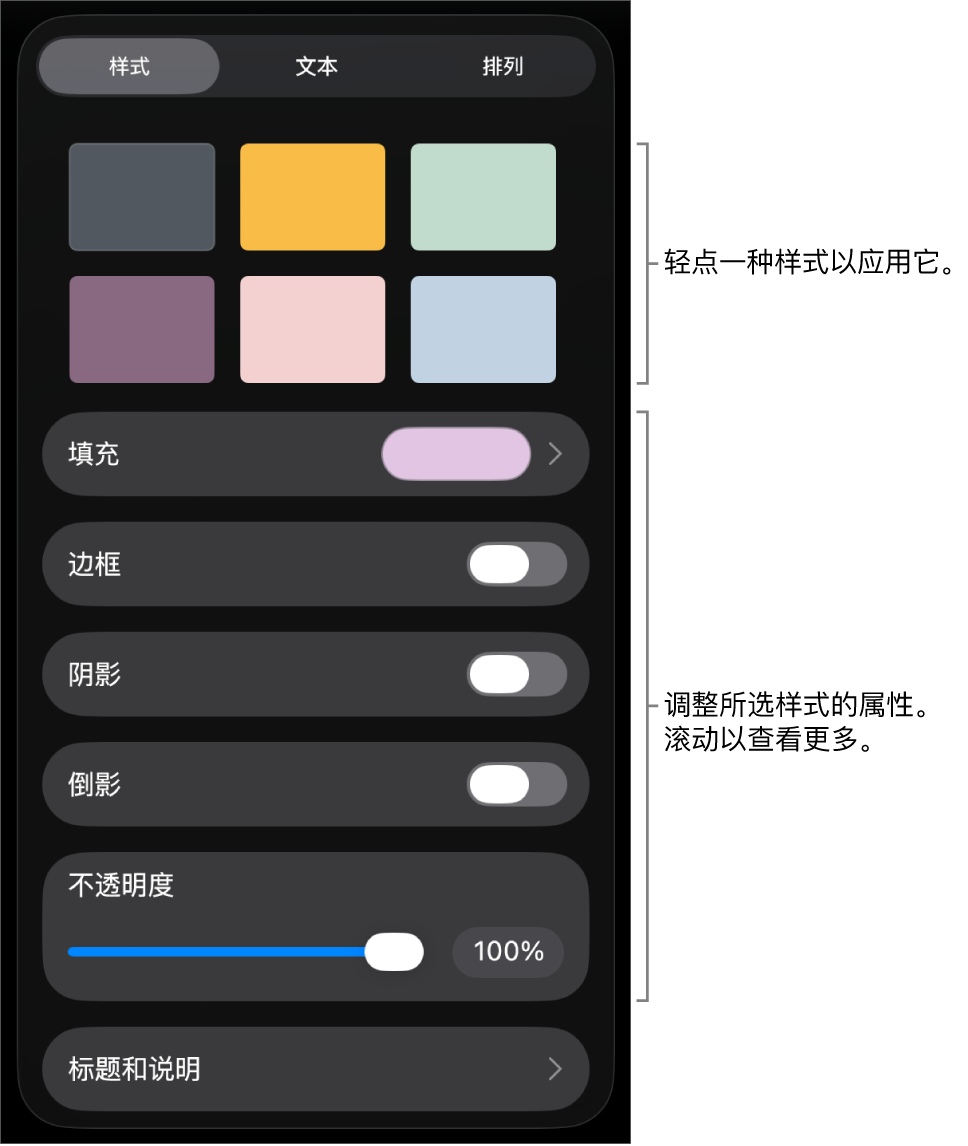Apply the orange shape style

tap(312, 197)
